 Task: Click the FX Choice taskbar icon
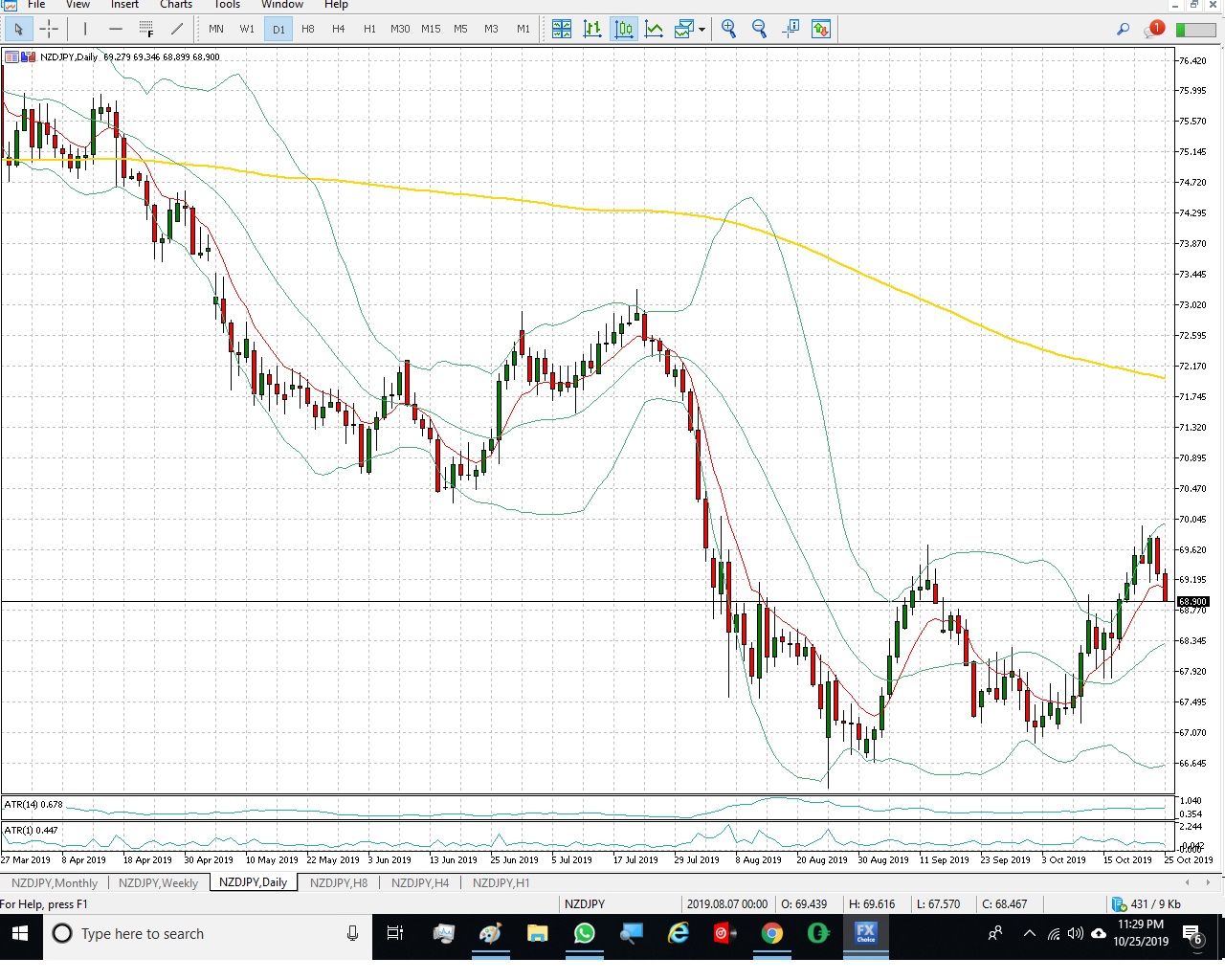(x=865, y=934)
